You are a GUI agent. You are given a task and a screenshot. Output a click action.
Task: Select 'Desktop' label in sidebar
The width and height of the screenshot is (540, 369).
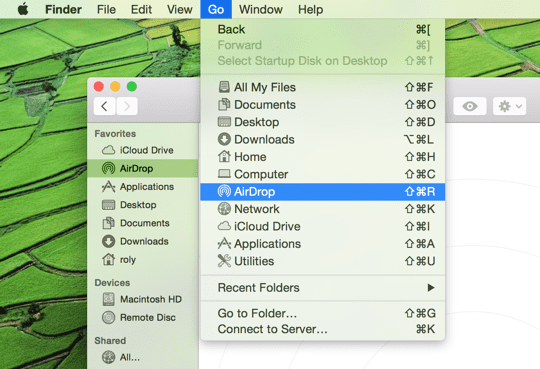(138, 205)
